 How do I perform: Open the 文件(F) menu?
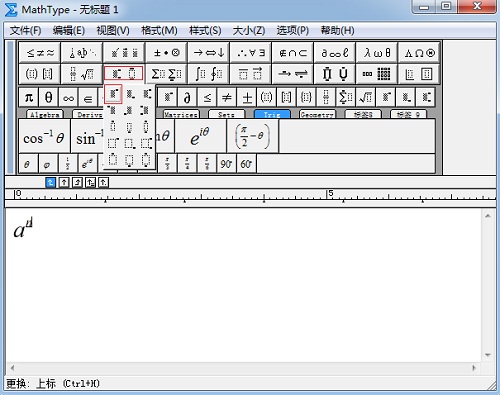[25, 30]
